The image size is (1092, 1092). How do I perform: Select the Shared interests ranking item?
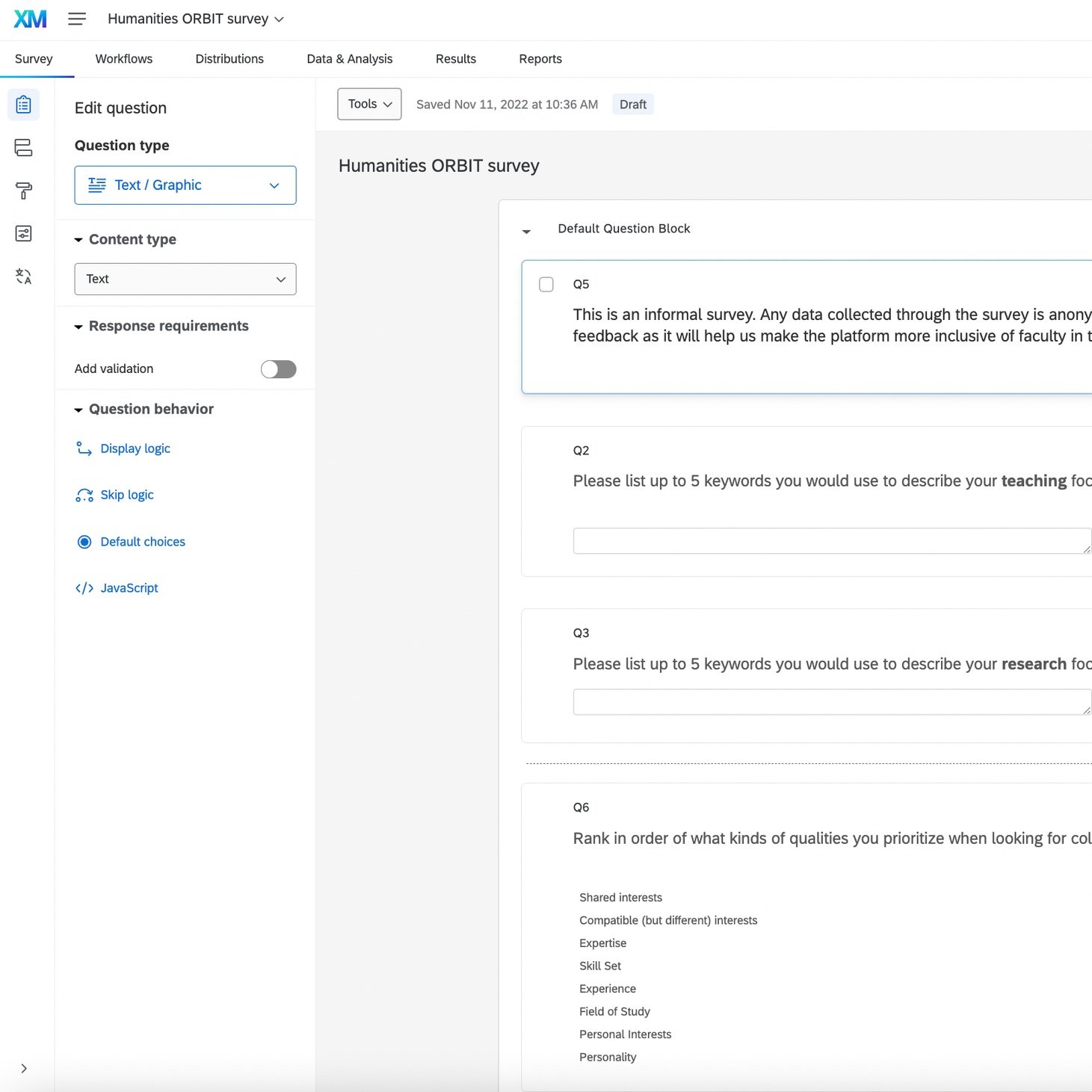620,898
